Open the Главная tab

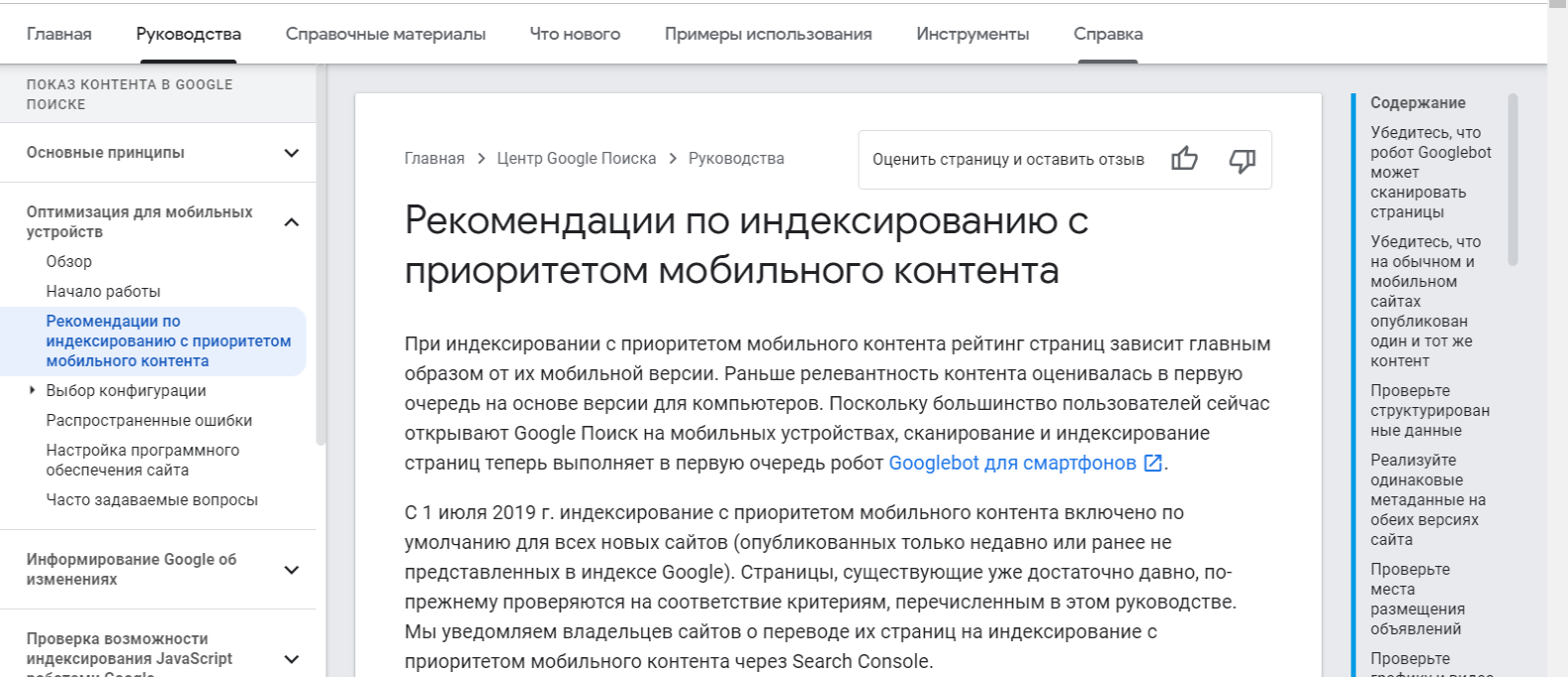(x=59, y=34)
